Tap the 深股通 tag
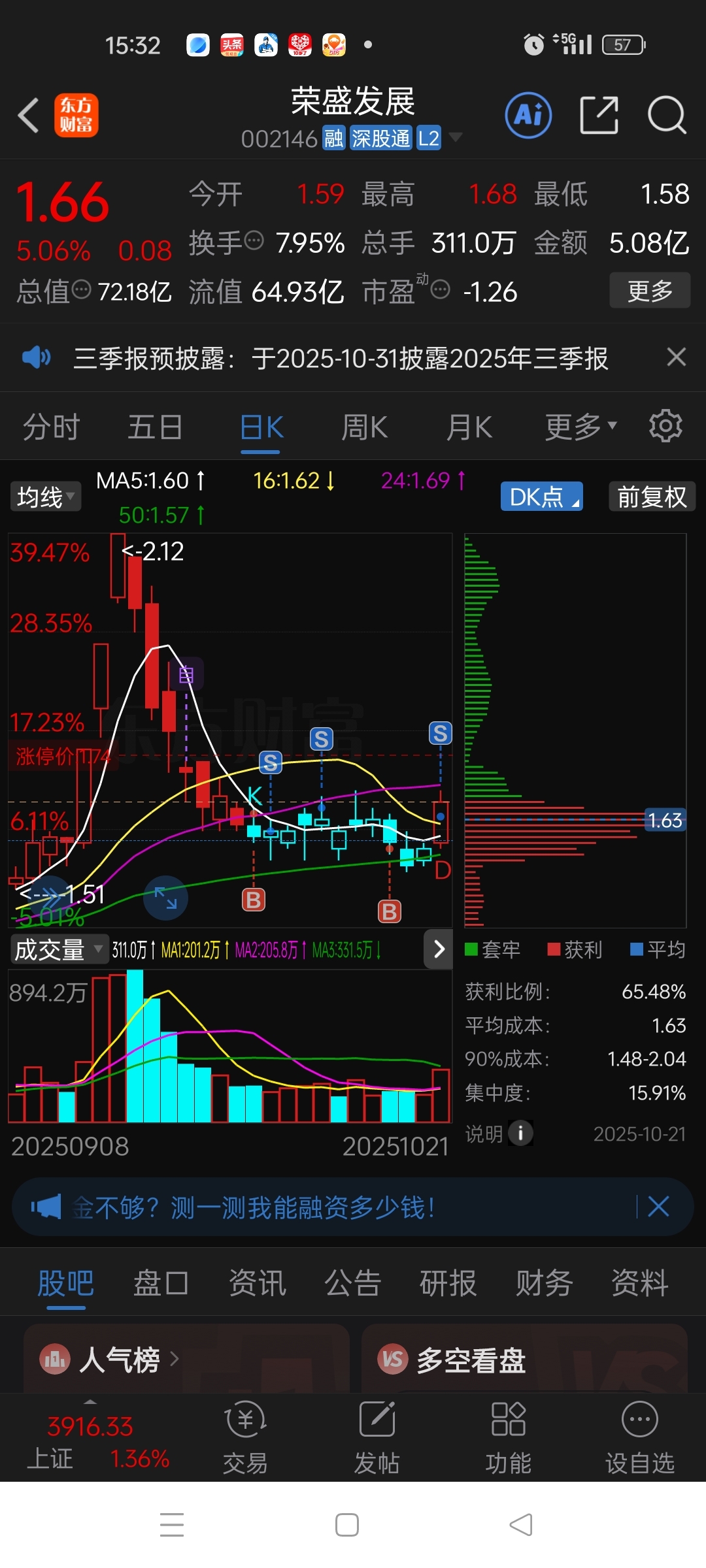706x1568 pixels. pyautogui.click(x=381, y=138)
